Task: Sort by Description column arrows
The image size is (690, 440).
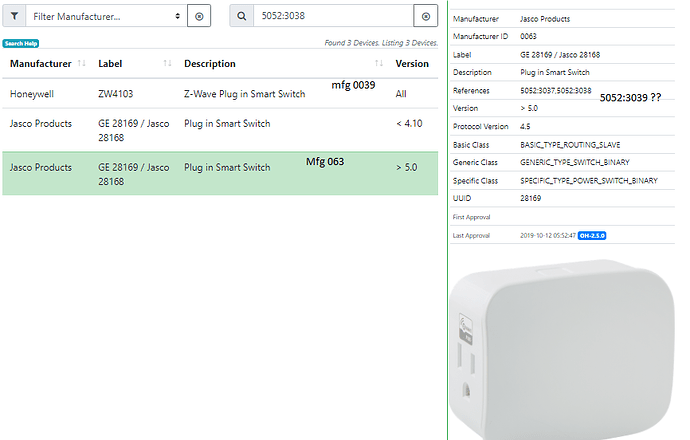Action: pos(379,63)
